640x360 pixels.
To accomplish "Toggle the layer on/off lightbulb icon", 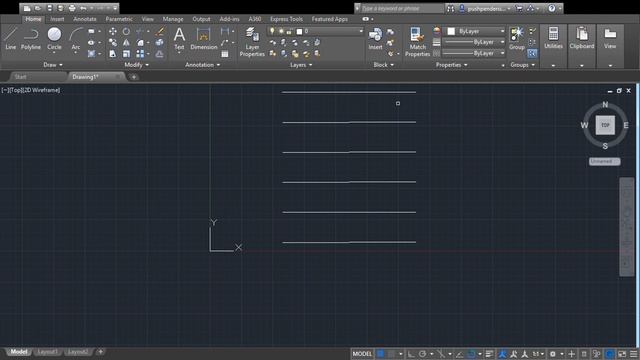I will (x=272, y=31).
